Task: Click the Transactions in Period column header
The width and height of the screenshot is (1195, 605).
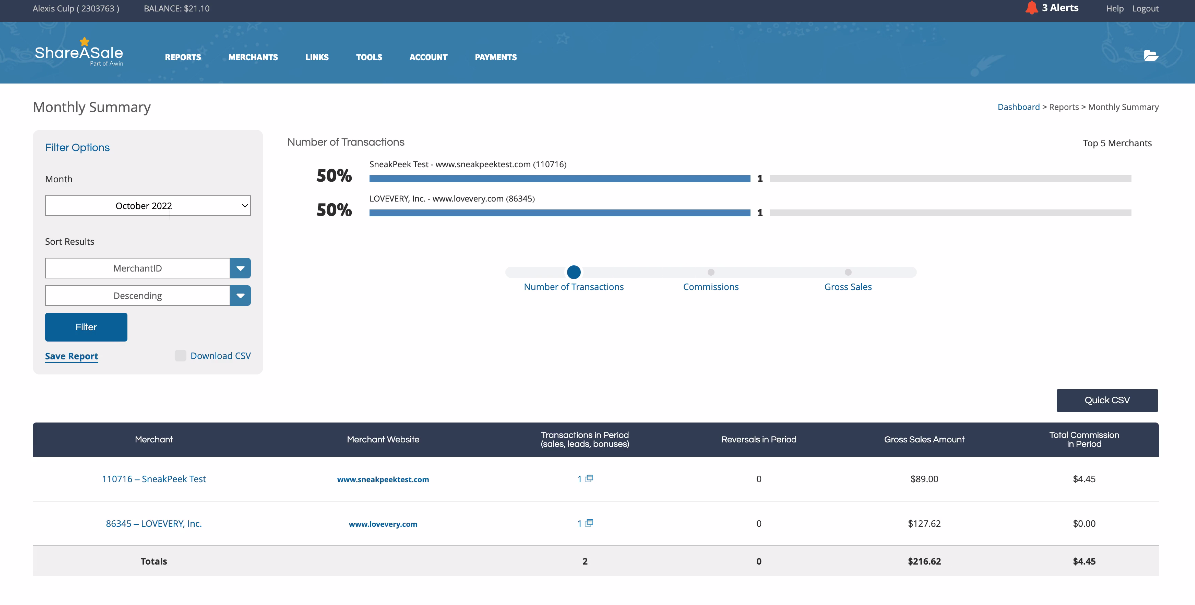Action: coord(585,439)
